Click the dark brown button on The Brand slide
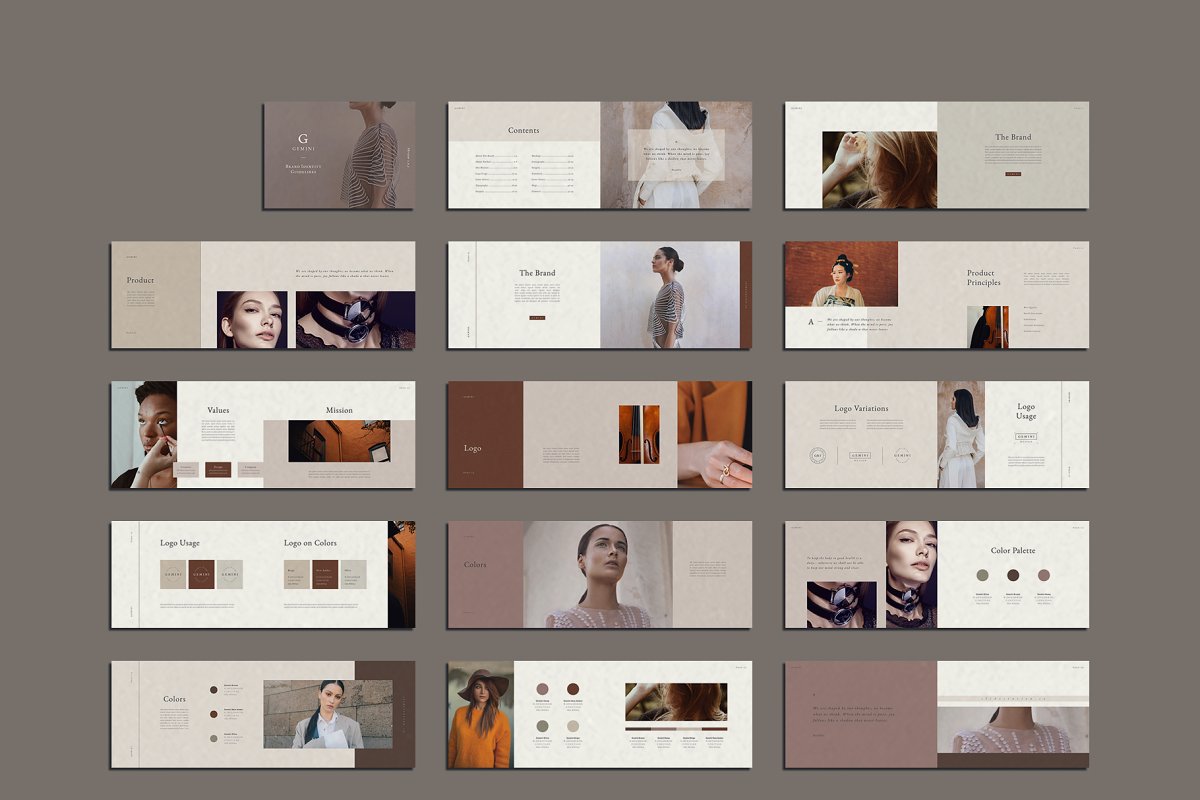Screen dimensions: 1200x800 coord(537,317)
